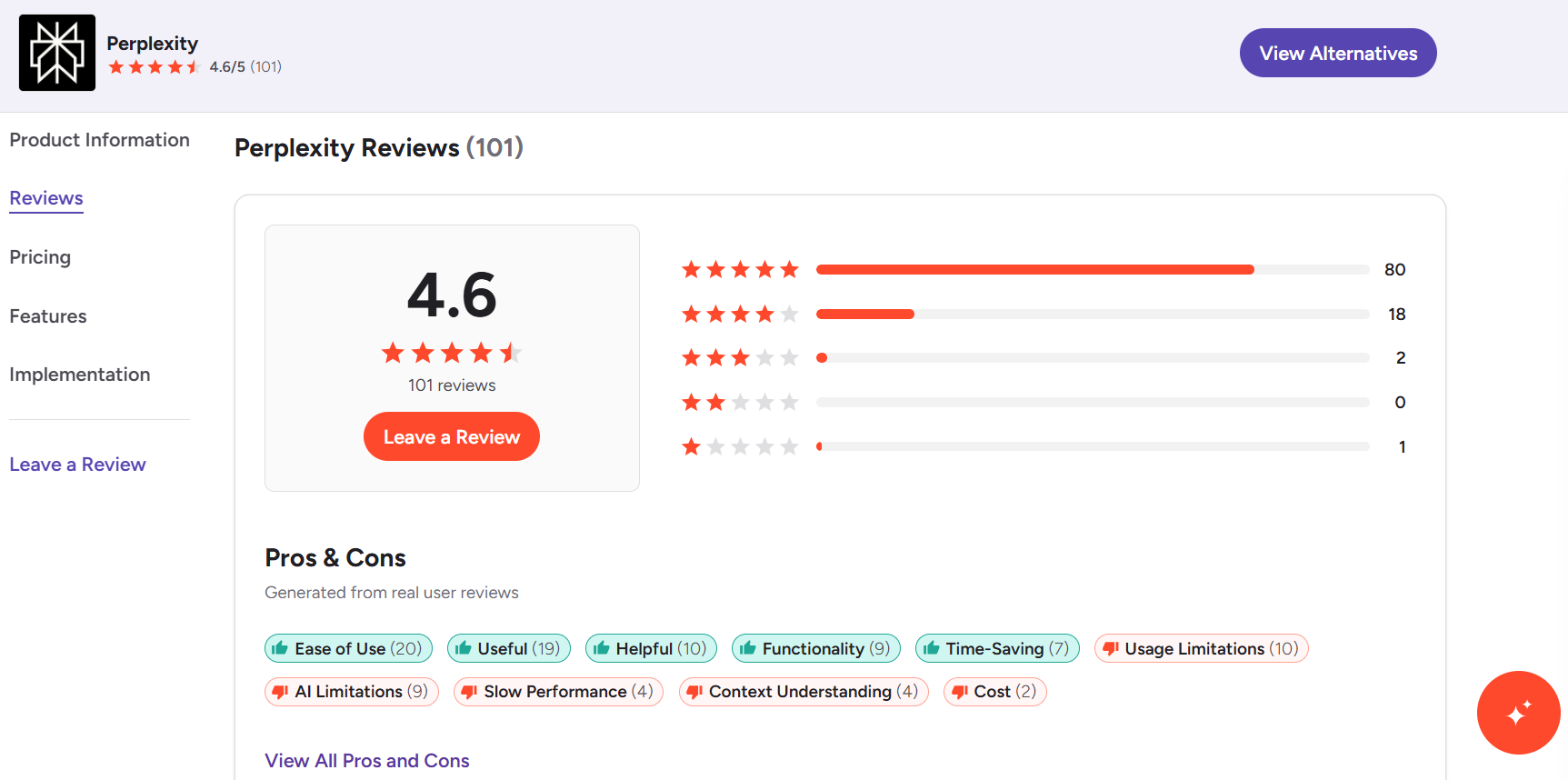
Task: Filter reviews by two-star rating row
Action: pos(1044,402)
